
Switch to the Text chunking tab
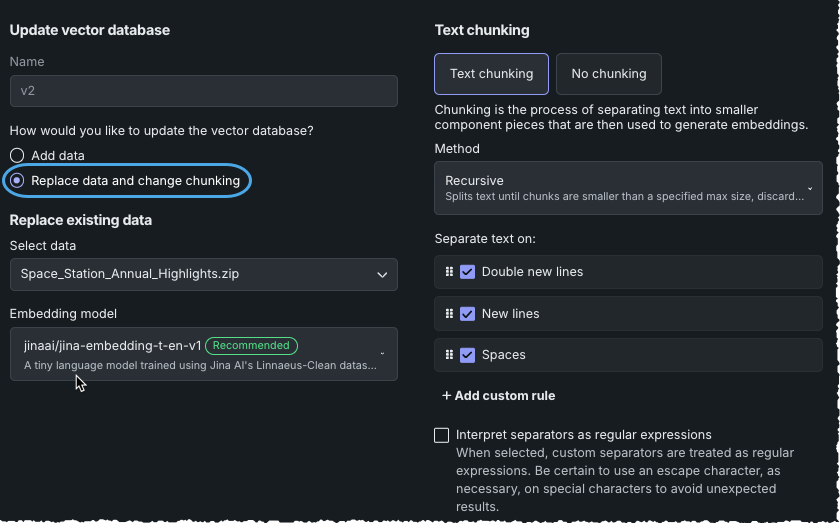pos(491,74)
